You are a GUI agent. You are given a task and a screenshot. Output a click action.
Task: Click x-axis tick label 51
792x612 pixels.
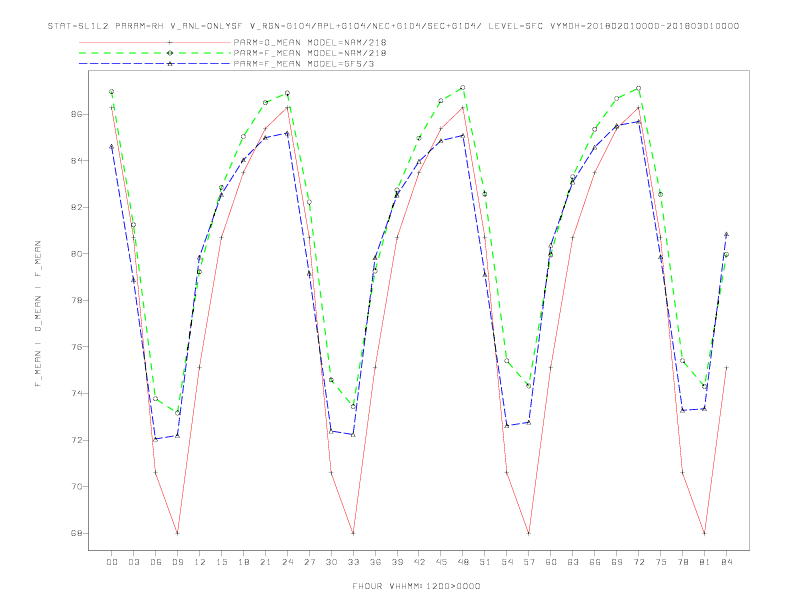click(x=485, y=562)
